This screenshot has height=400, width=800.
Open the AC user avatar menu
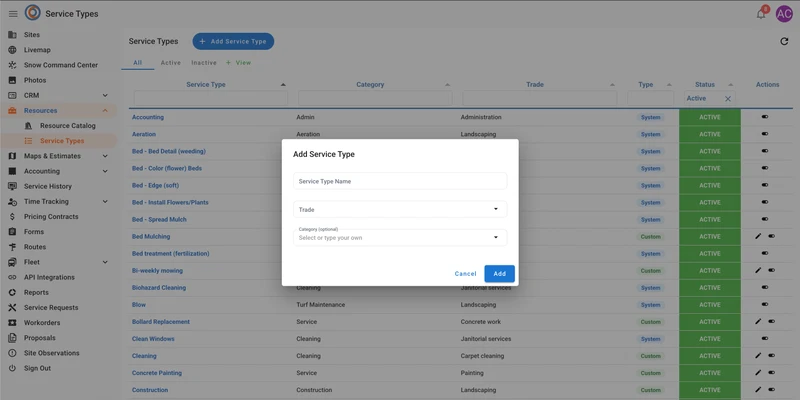pyautogui.click(x=784, y=14)
